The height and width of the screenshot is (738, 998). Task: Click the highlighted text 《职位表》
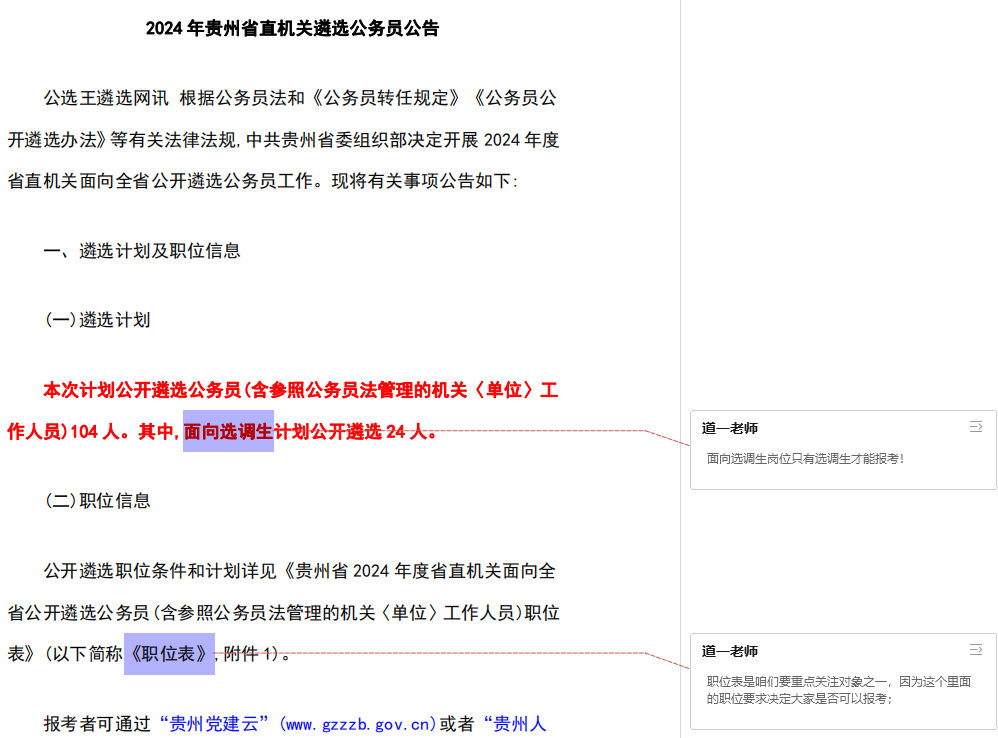click(169, 654)
